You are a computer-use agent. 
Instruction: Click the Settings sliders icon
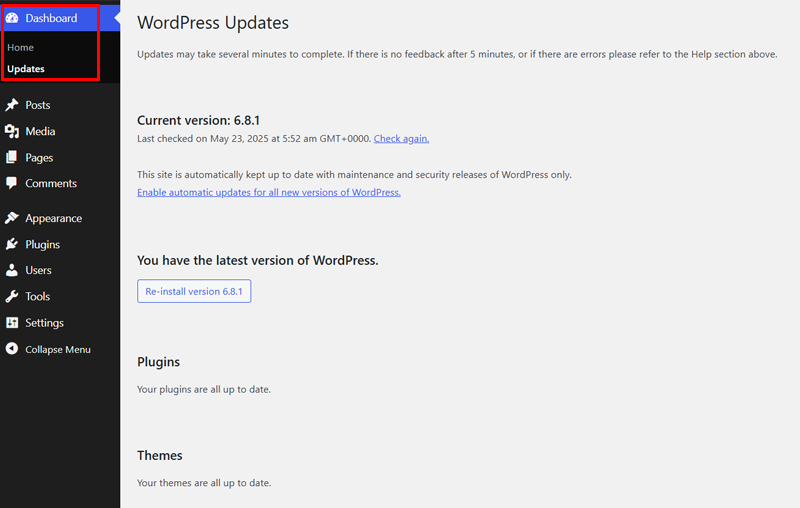(x=12, y=323)
